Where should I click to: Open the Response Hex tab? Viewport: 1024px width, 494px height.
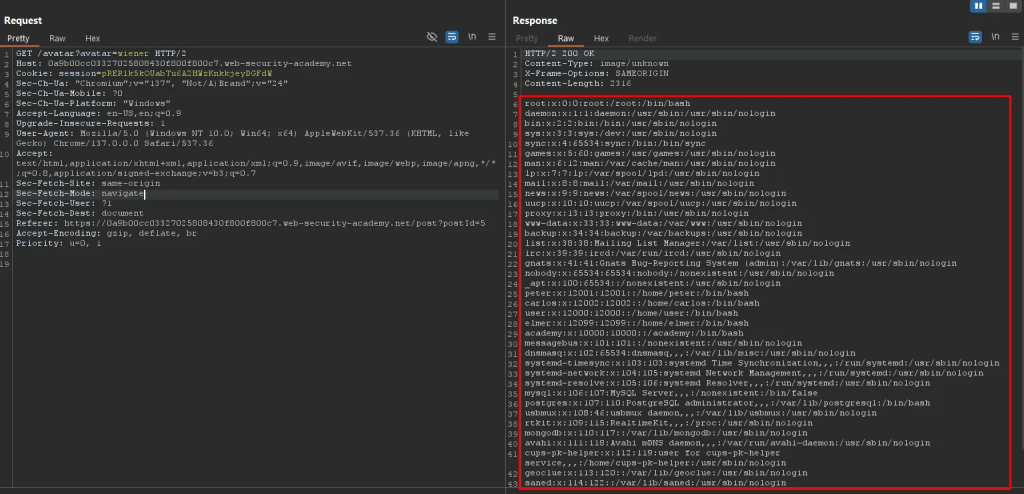[x=601, y=38]
